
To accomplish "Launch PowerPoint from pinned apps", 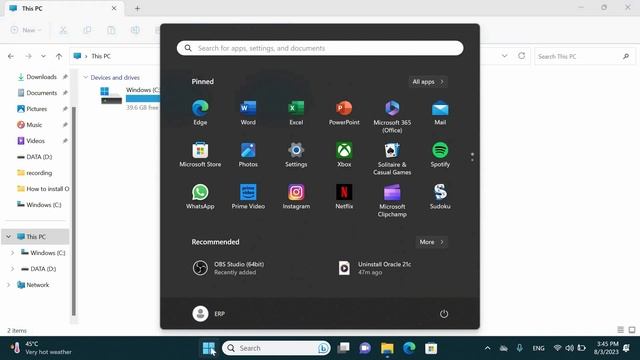I will click(x=344, y=112).
